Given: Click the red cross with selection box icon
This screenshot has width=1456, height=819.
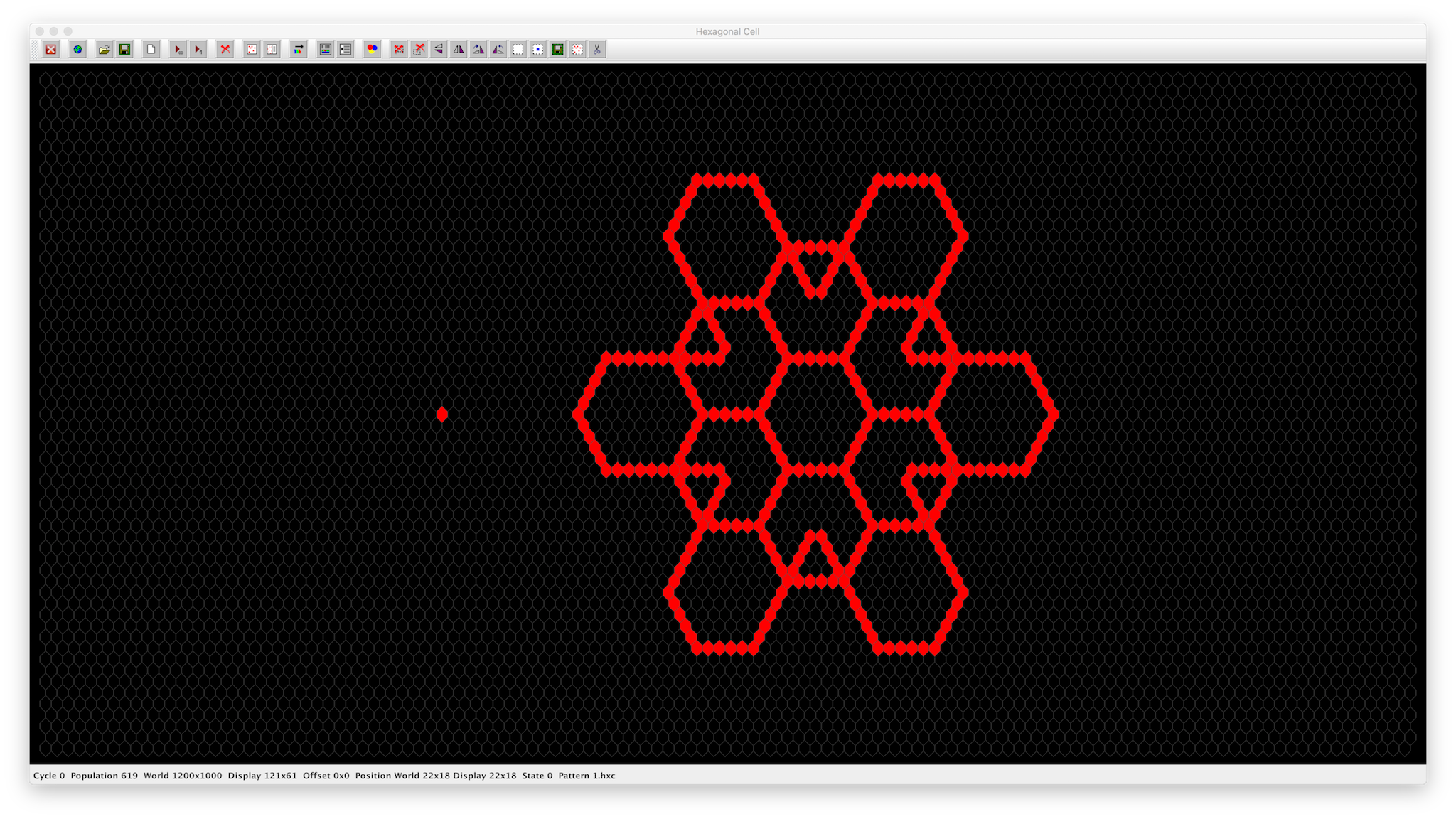Looking at the screenshot, I should [x=419, y=50].
